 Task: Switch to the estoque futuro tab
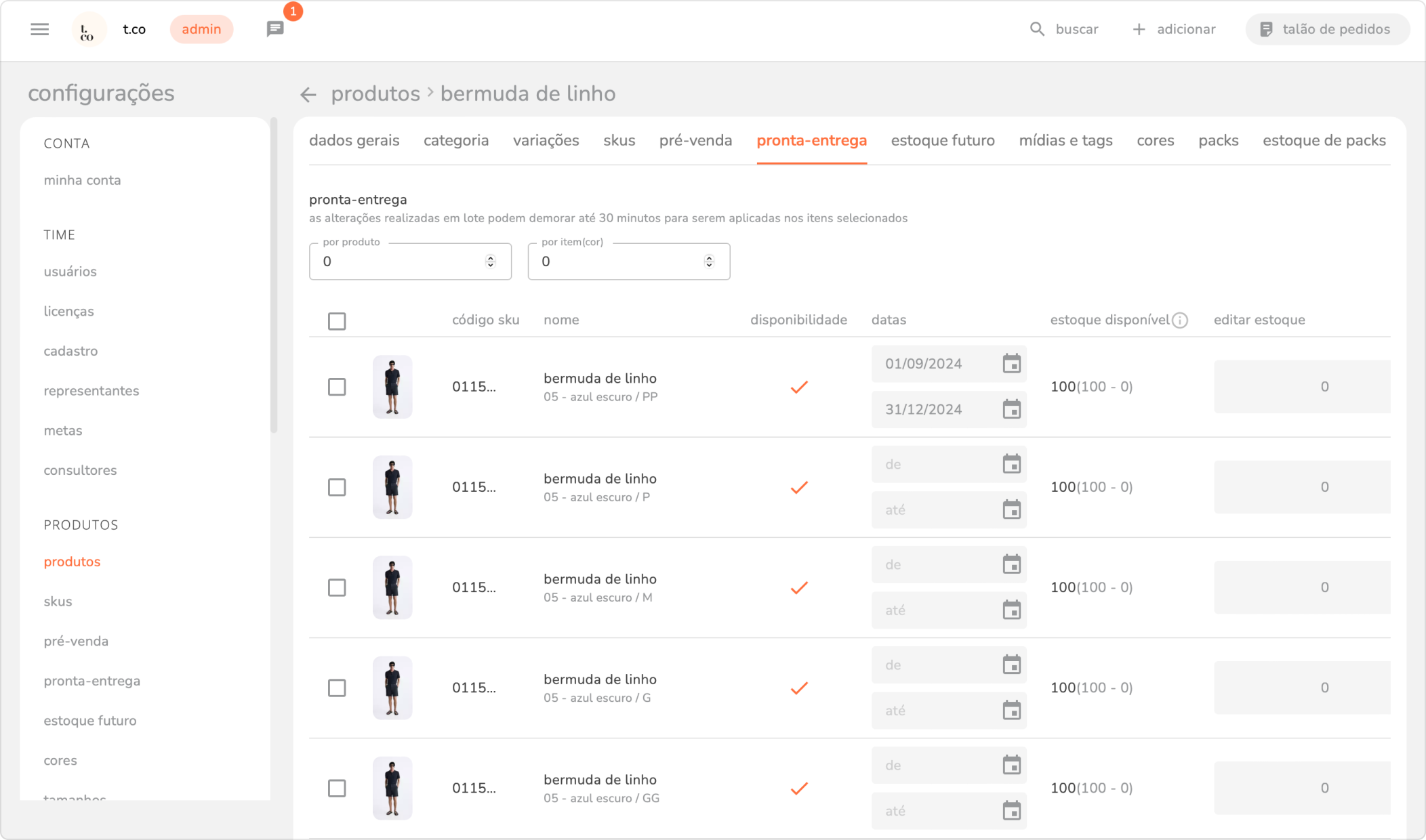[x=943, y=140]
